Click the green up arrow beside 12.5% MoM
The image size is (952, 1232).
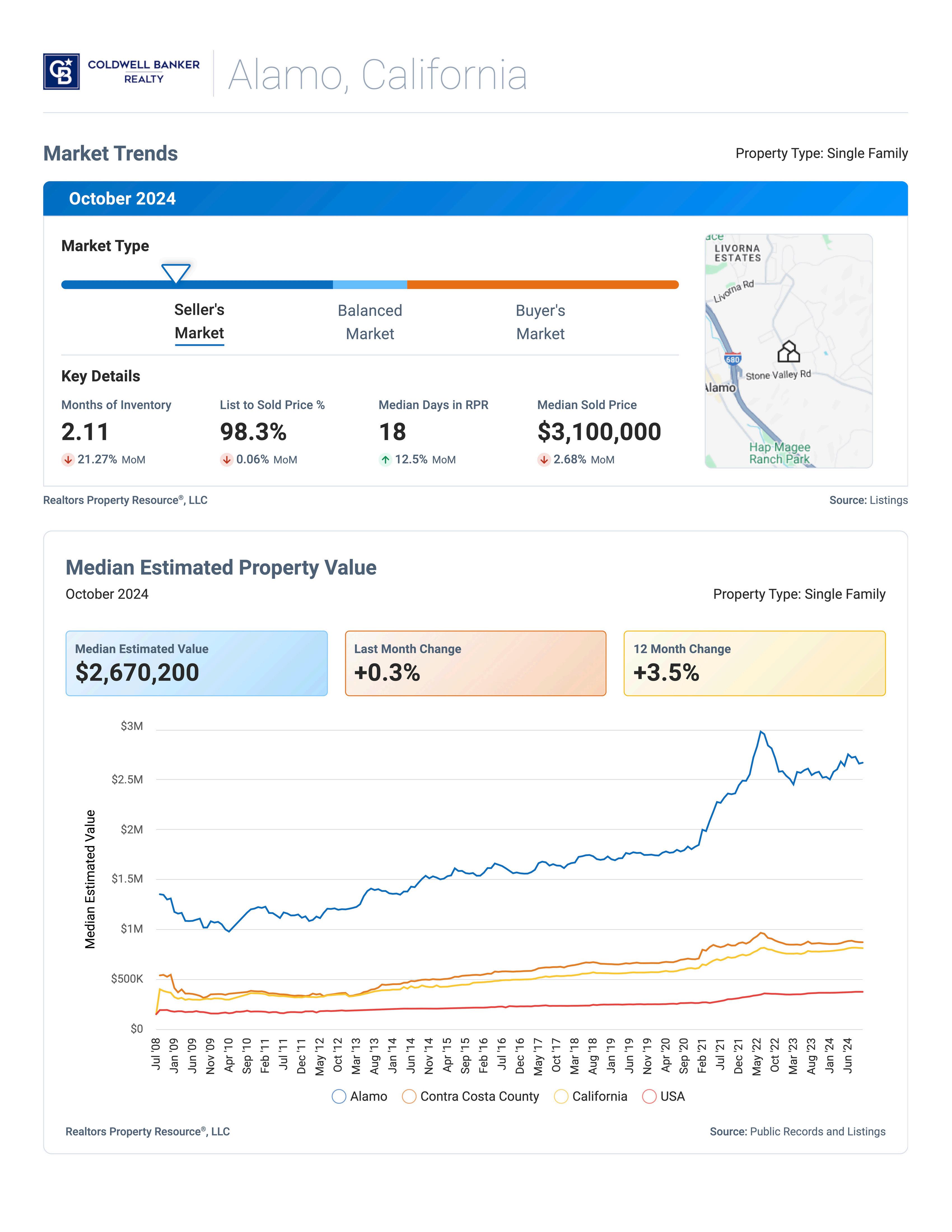click(385, 460)
